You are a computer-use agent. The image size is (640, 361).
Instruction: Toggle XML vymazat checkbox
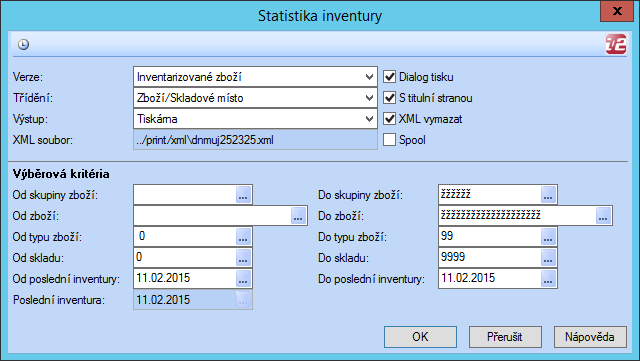pos(389,119)
